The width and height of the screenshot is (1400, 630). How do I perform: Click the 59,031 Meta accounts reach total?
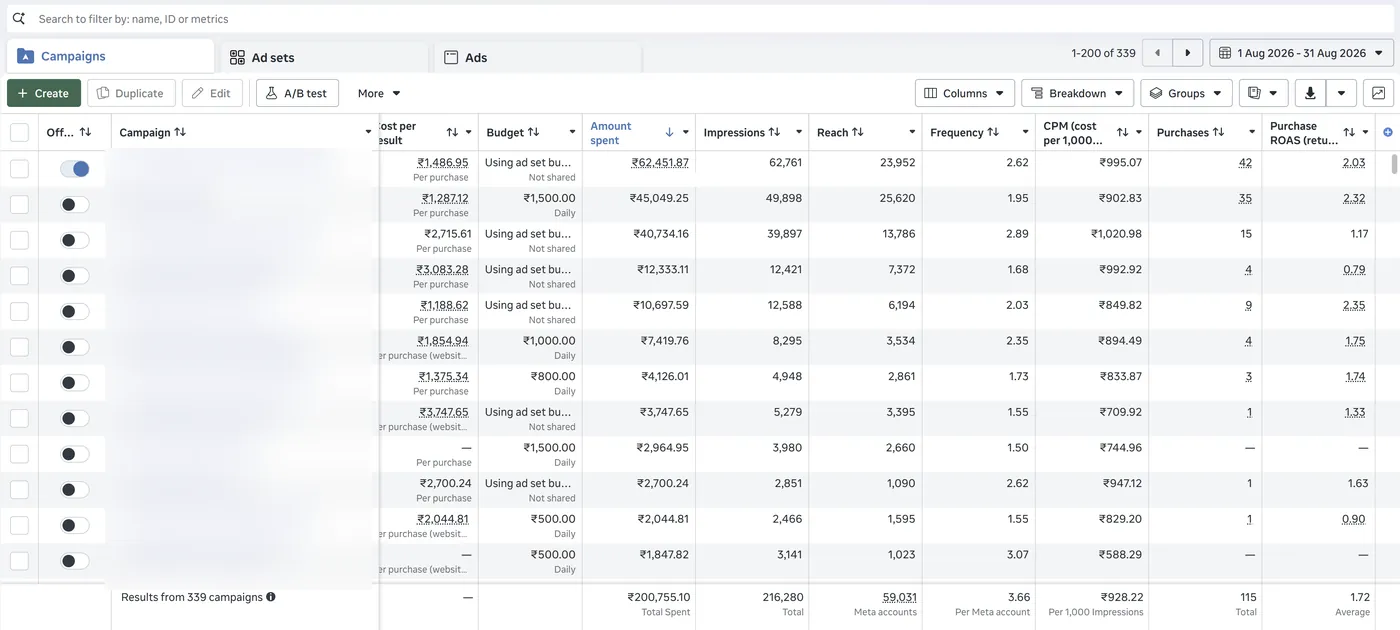(899, 597)
